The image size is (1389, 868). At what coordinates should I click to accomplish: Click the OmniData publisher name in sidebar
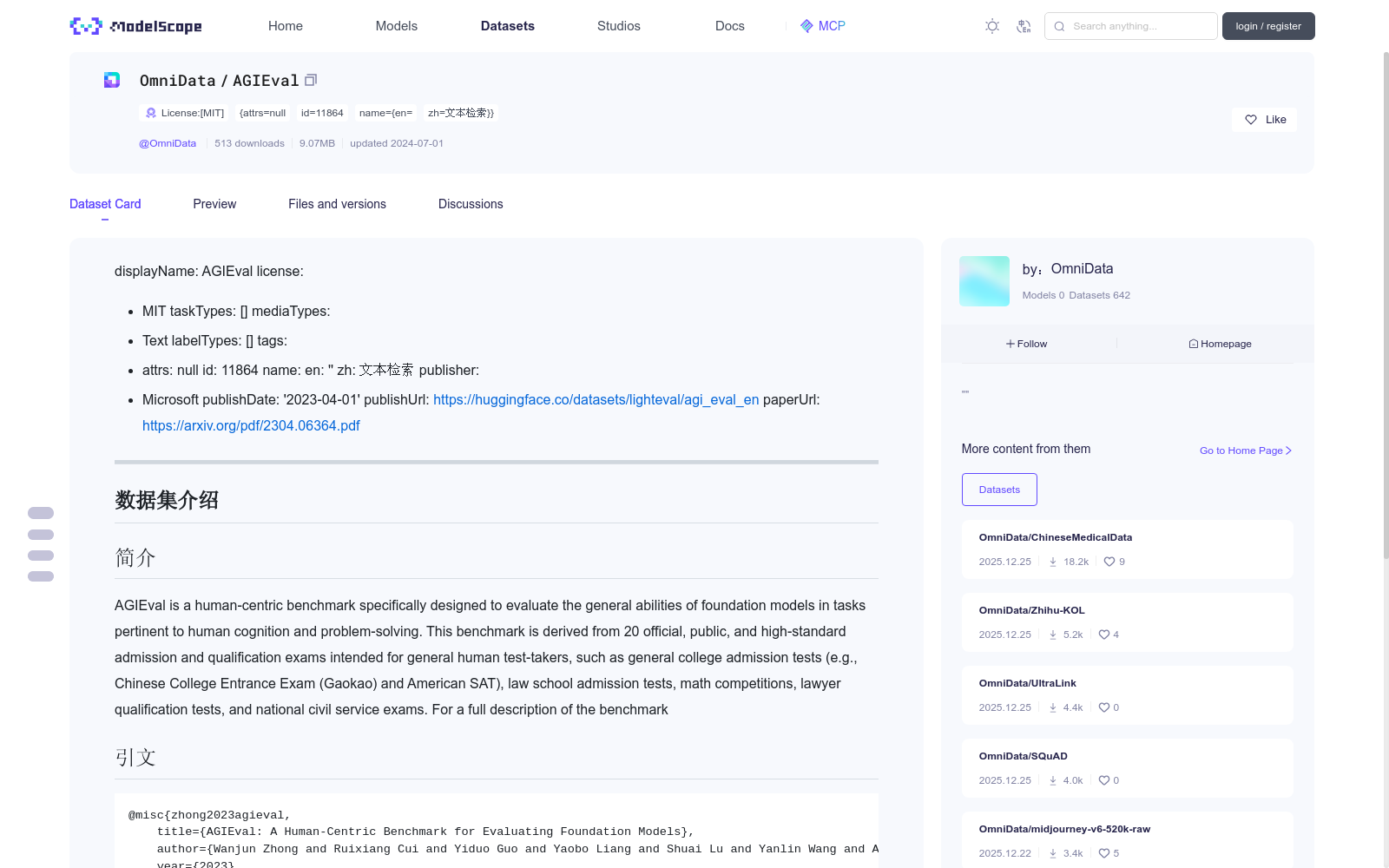pos(1082,269)
